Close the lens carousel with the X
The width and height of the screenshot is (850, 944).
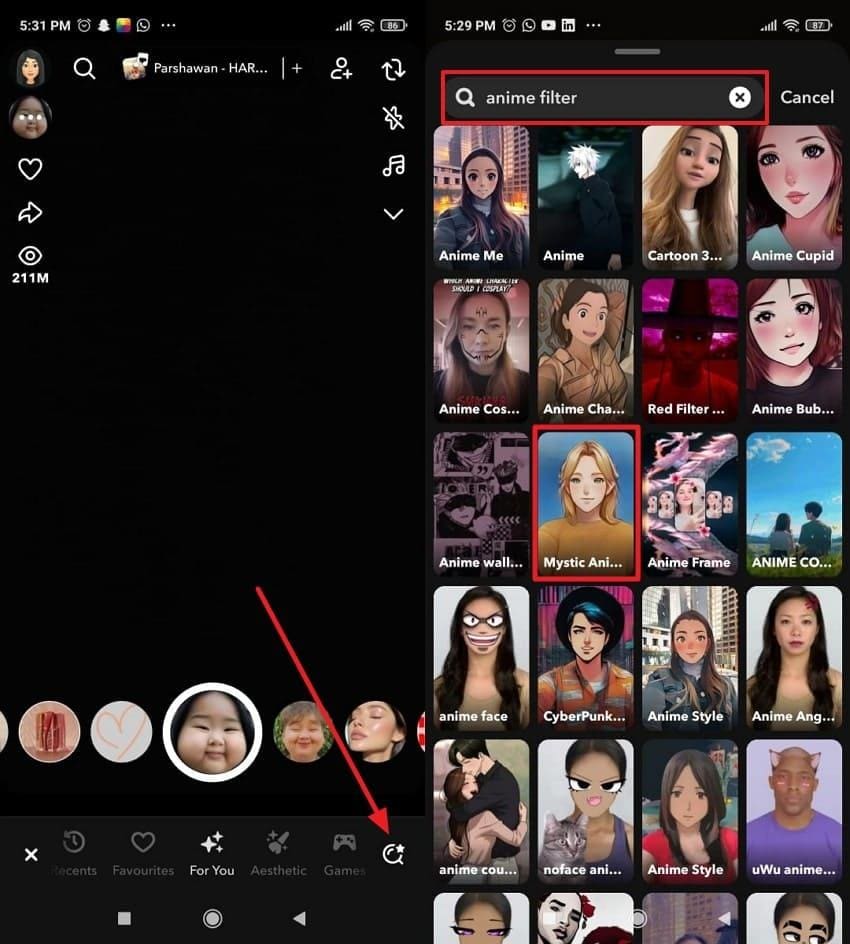click(30, 854)
